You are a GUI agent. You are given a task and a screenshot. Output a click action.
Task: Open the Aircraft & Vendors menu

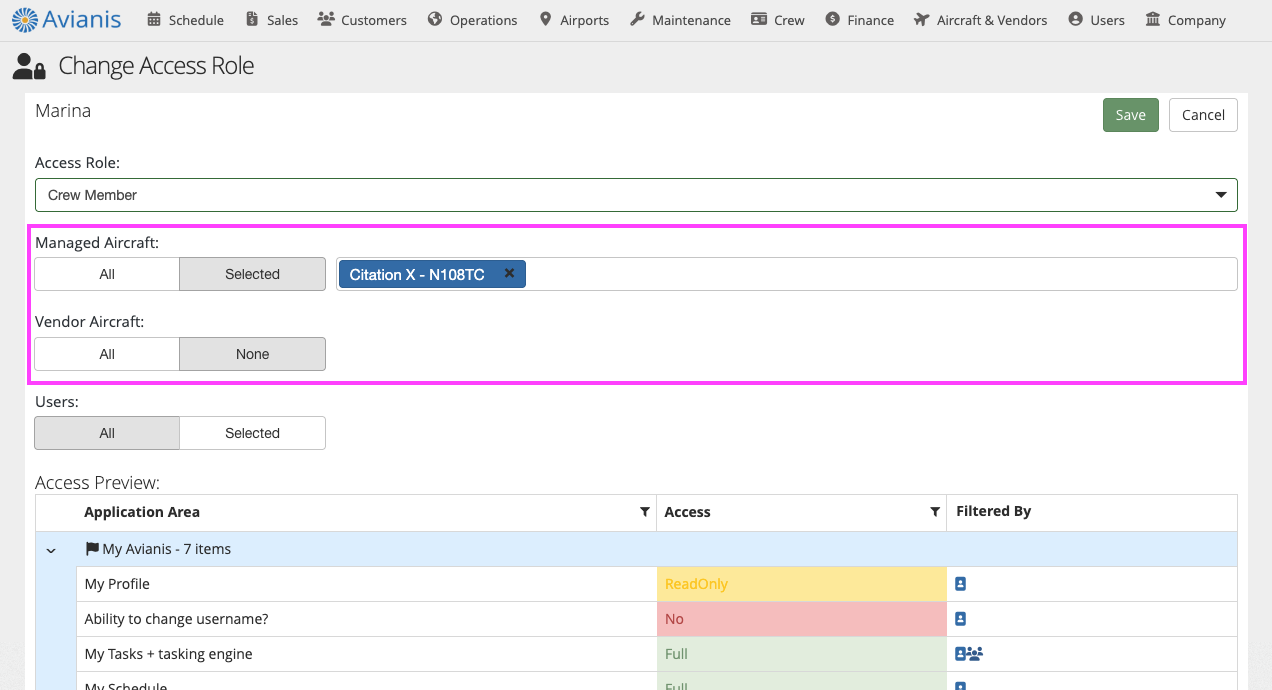(980, 20)
